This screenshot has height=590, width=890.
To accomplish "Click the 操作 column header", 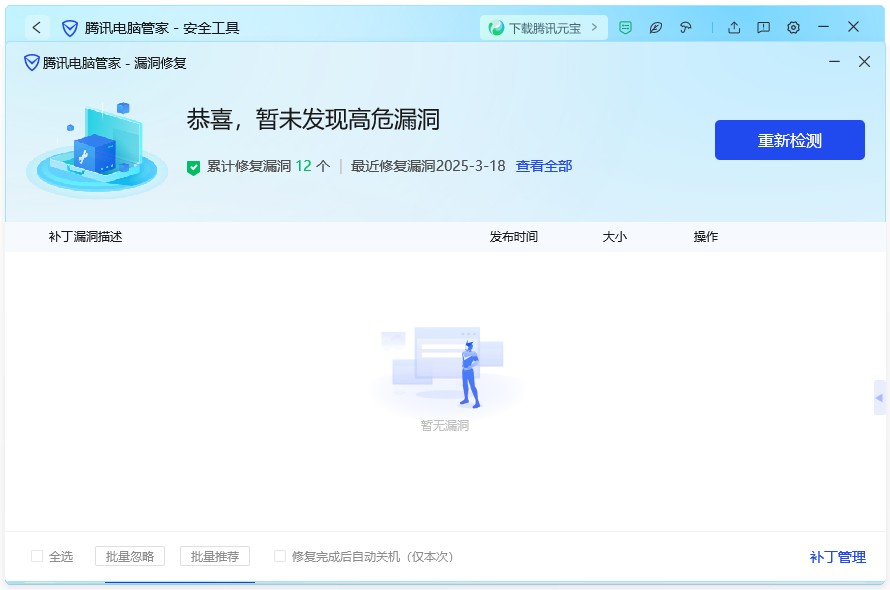I will tap(706, 237).
